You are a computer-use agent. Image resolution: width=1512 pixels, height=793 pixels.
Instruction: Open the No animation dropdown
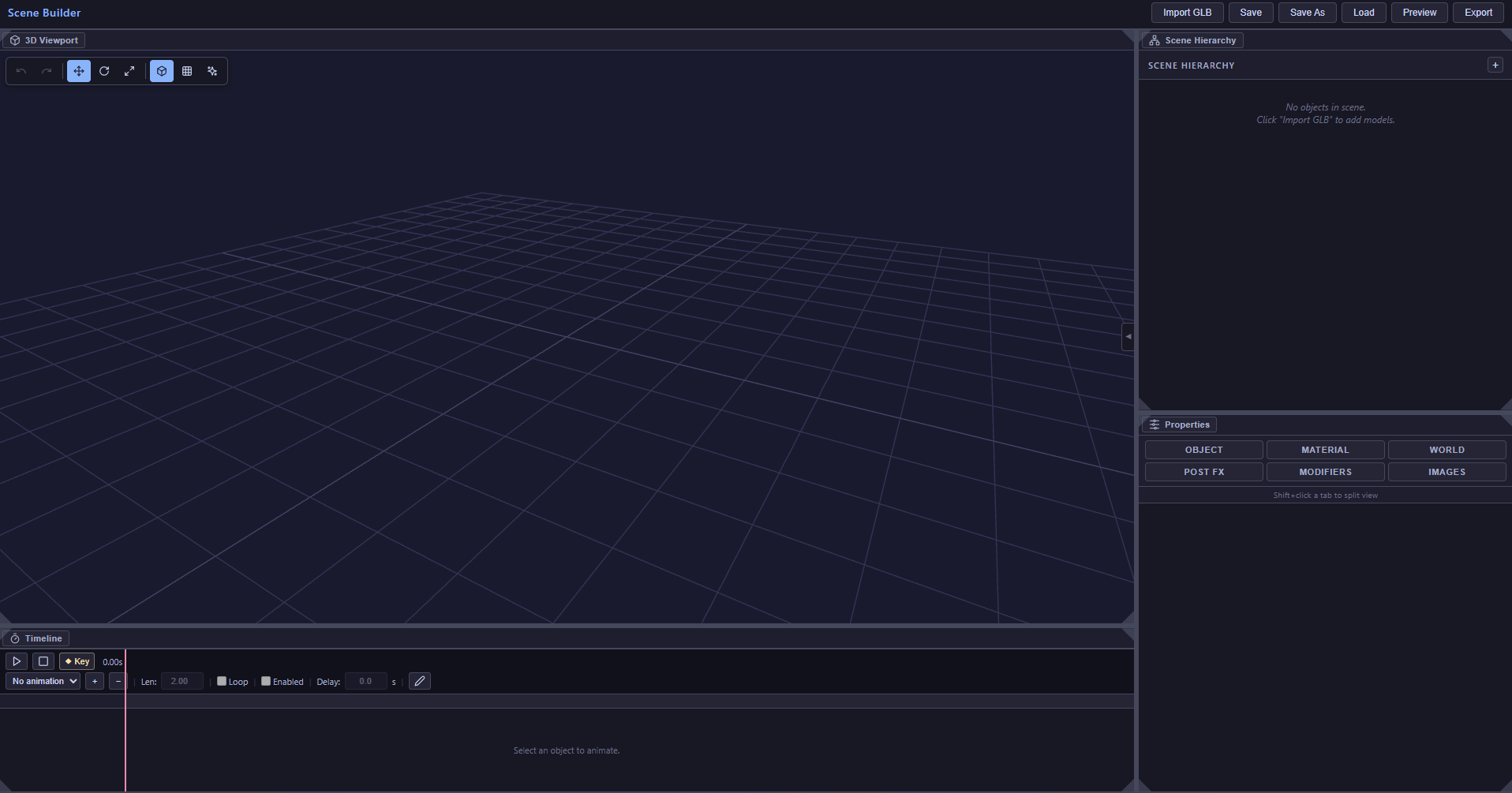[x=43, y=681]
